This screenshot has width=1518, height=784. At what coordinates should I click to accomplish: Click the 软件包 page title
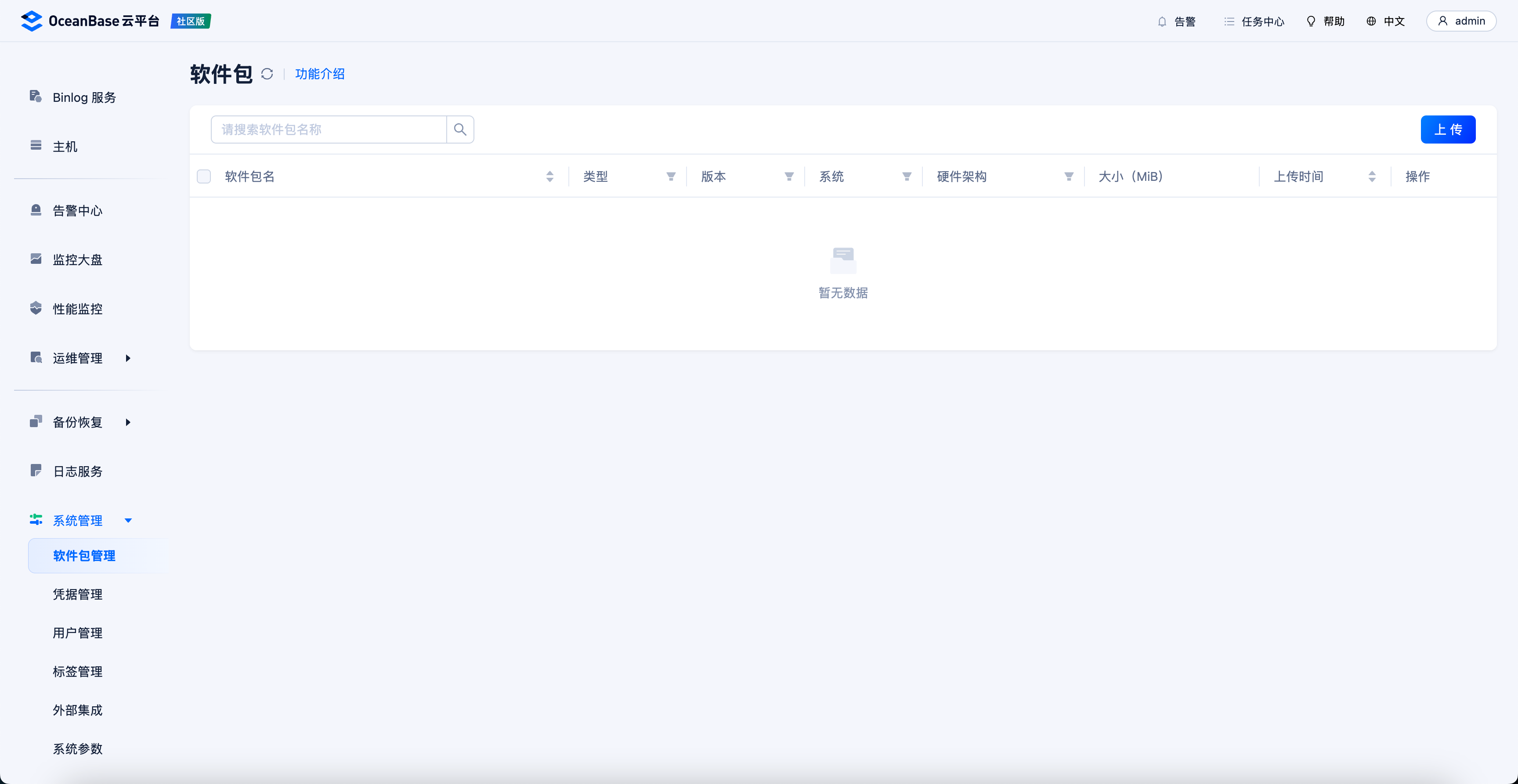pyautogui.click(x=221, y=74)
